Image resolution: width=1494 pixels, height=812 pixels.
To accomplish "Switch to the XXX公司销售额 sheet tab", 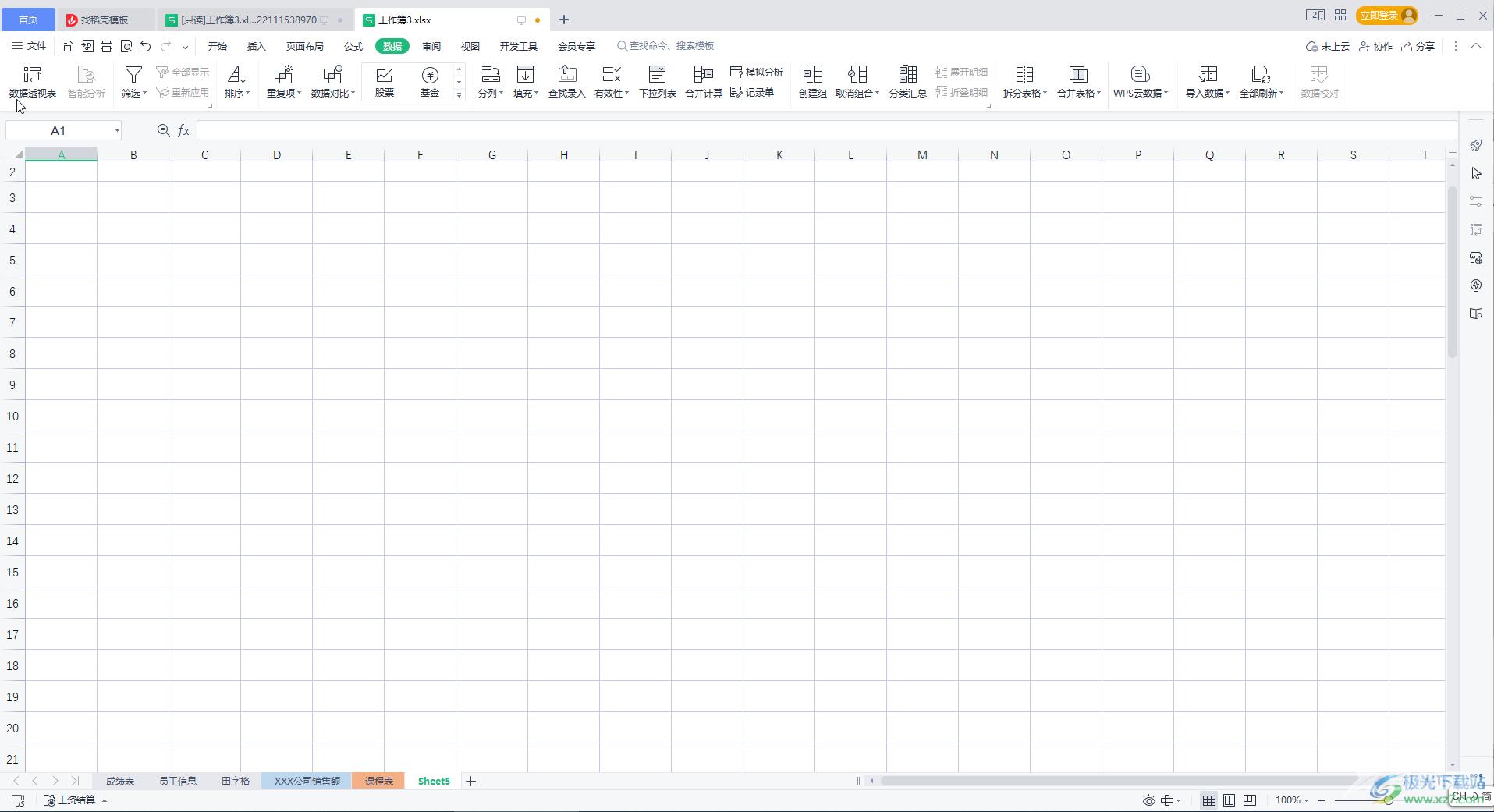I will [307, 781].
